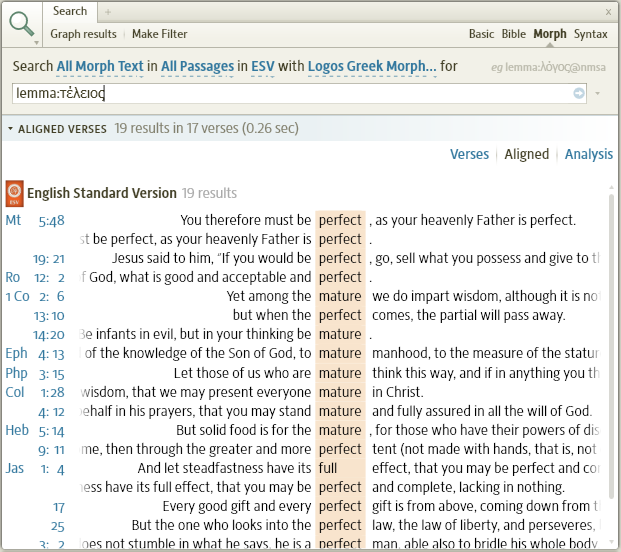Click '19 results in 17 verses' summary
The image size is (621, 552).
[x=206, y=128]
